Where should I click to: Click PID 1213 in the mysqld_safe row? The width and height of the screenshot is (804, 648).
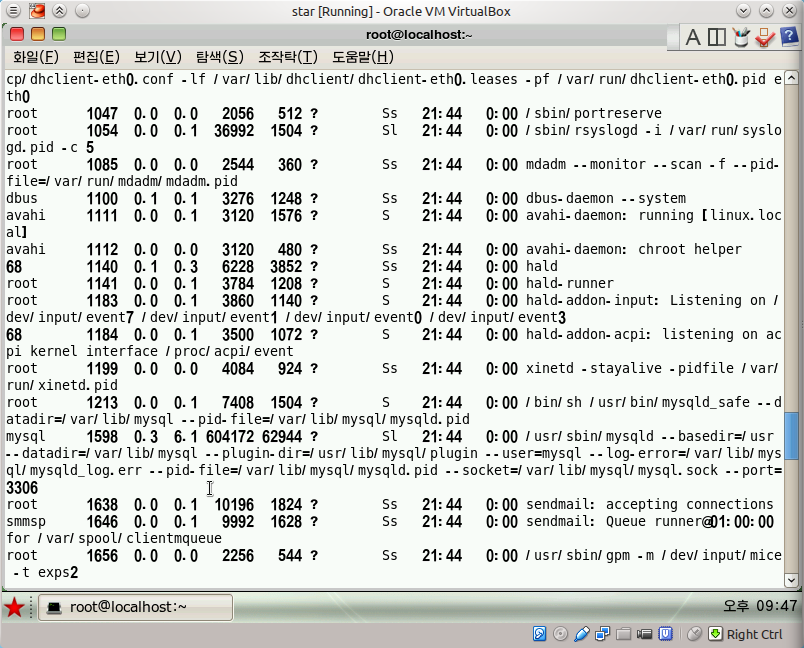(102, 402)
